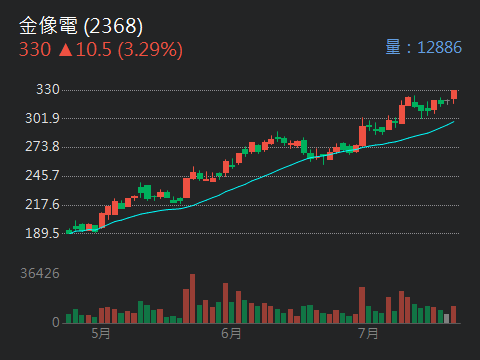Click the 0 volume axis label
480x360 pixels.
click(56, 322)
